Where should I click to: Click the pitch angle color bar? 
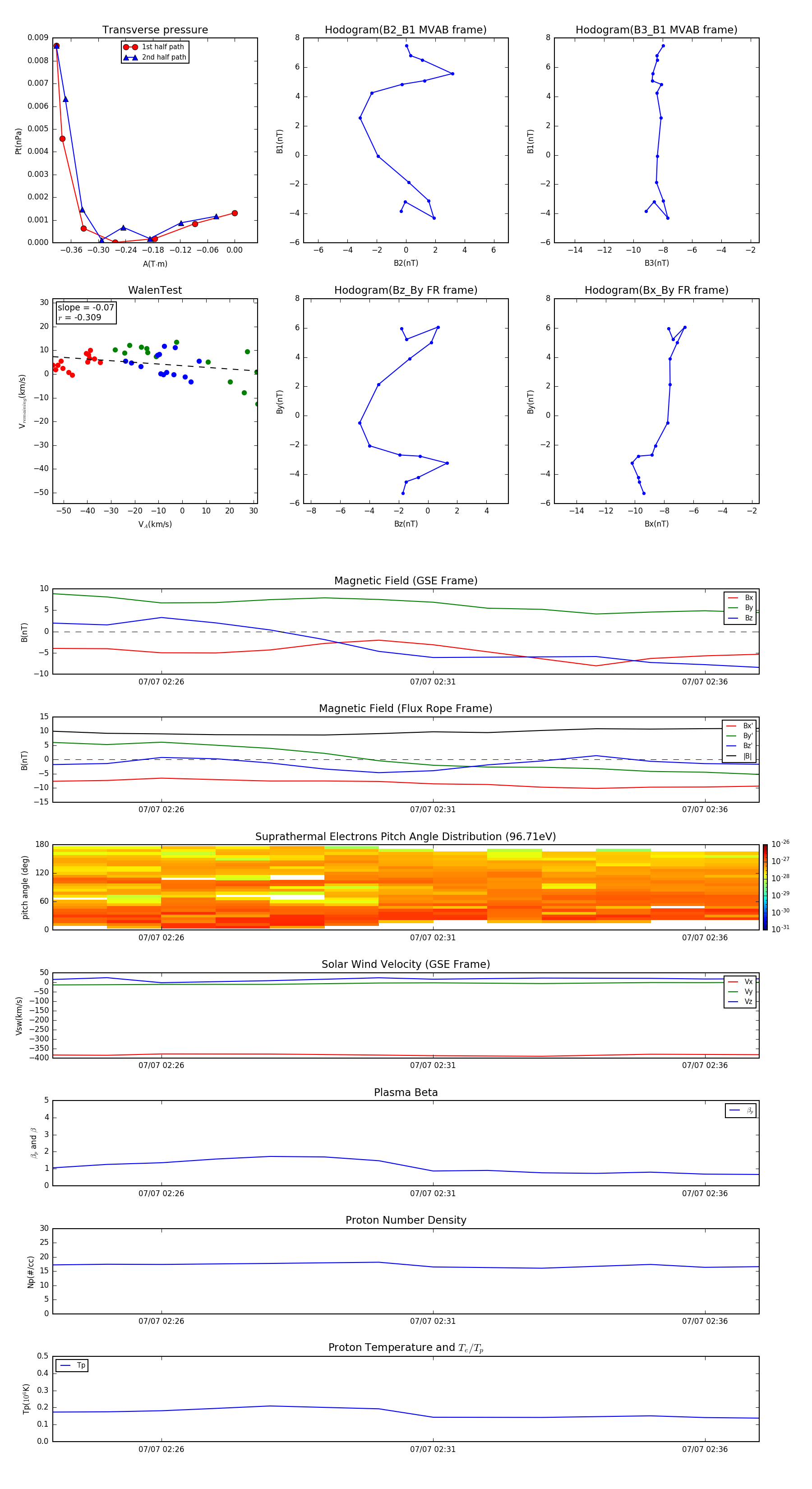765,887
